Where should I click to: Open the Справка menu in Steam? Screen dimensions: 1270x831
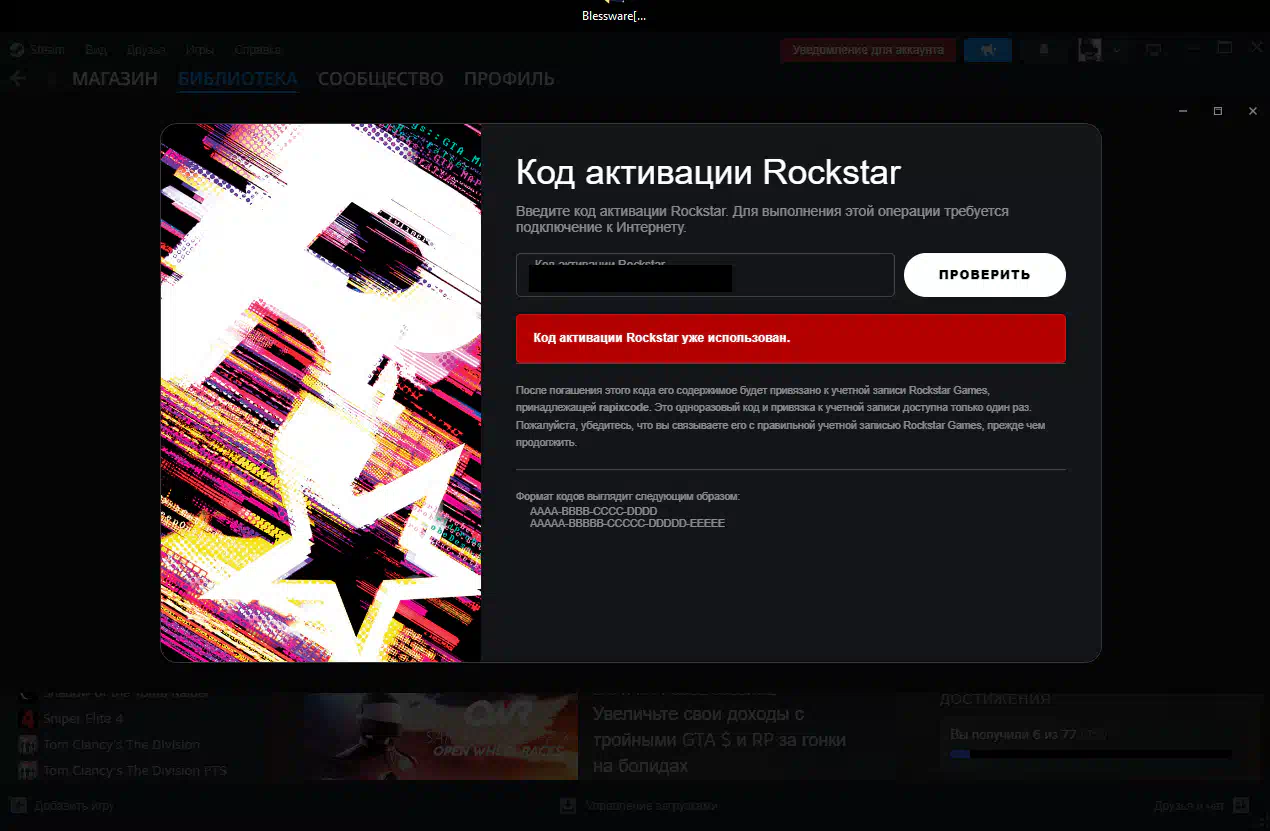coord(258,50)
